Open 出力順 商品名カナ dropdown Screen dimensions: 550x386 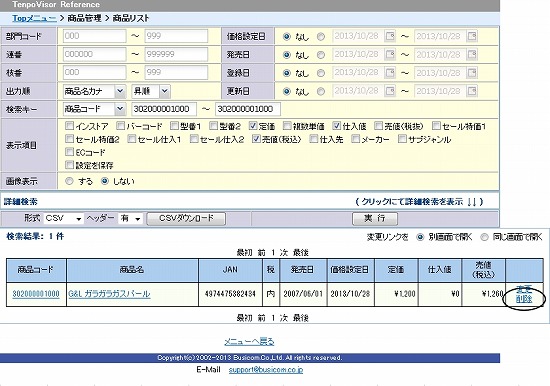click(94, 91)
